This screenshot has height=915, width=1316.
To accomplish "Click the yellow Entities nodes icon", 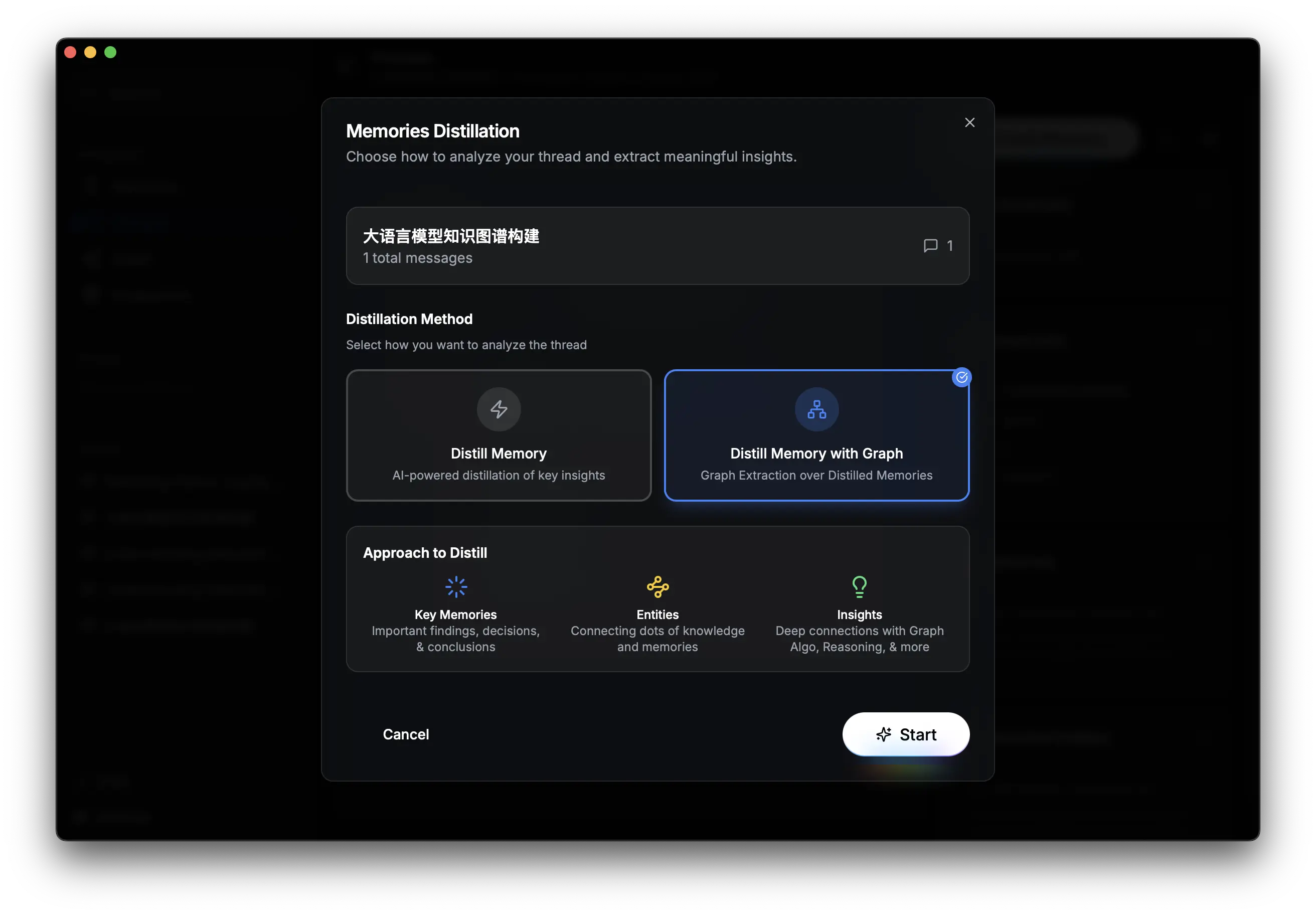I will tap(657, 586).
